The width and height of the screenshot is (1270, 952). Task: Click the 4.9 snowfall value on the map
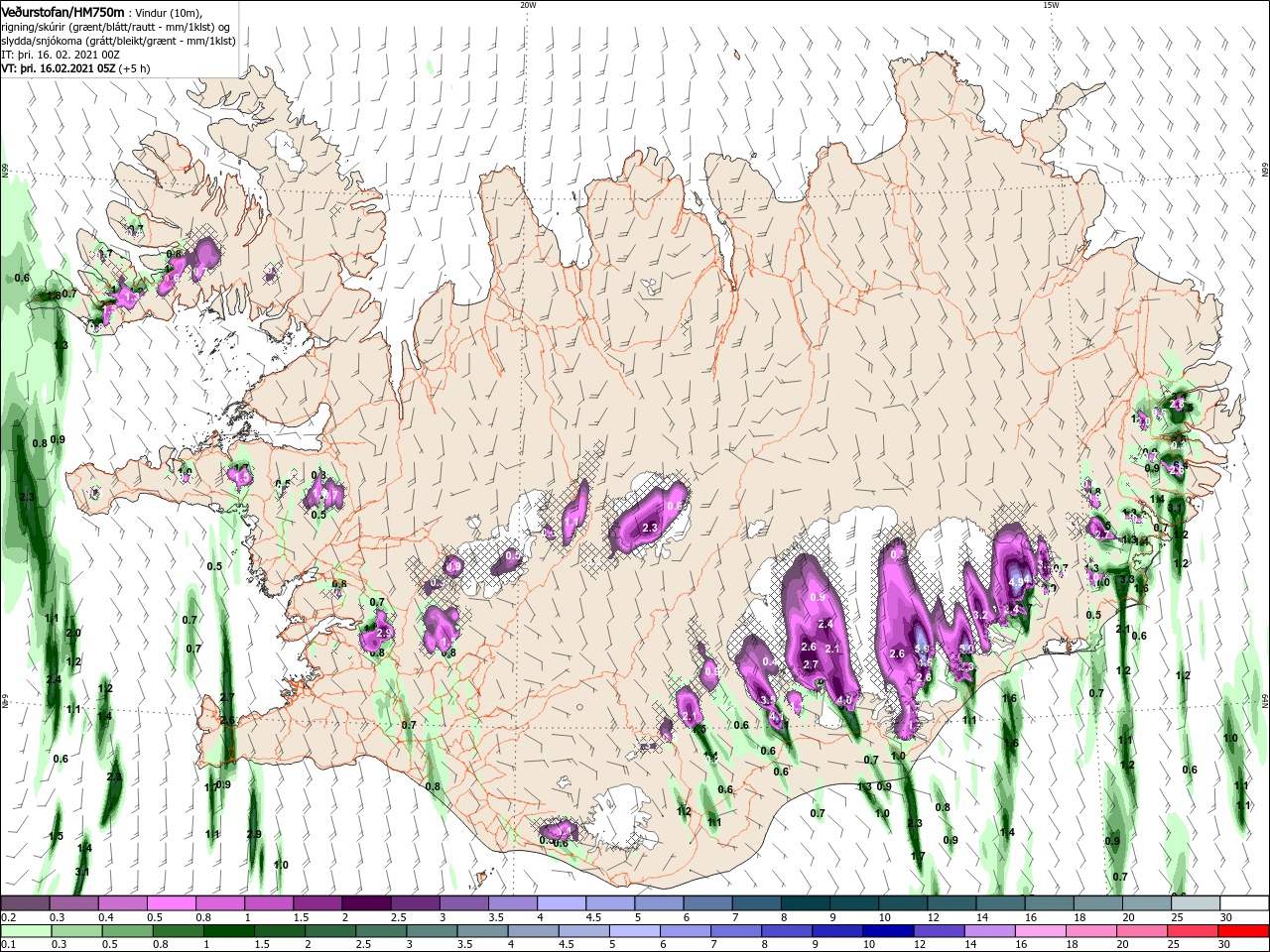click(x=1017, y=582)
